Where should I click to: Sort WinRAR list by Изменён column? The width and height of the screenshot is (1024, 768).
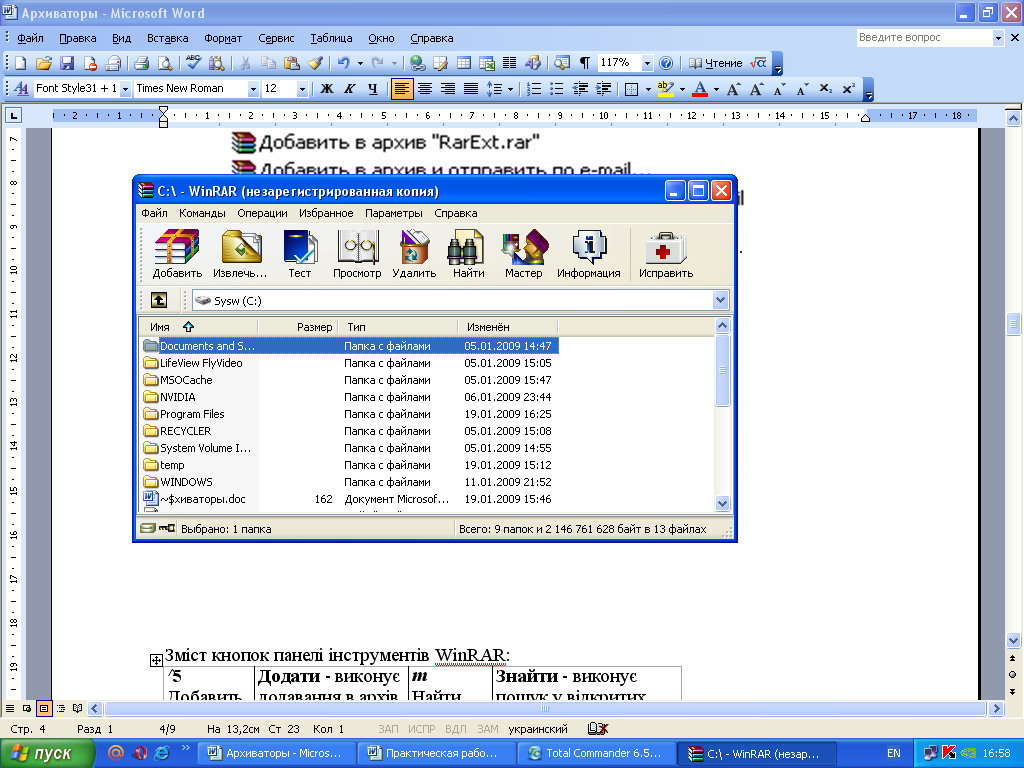coord(507,327)
